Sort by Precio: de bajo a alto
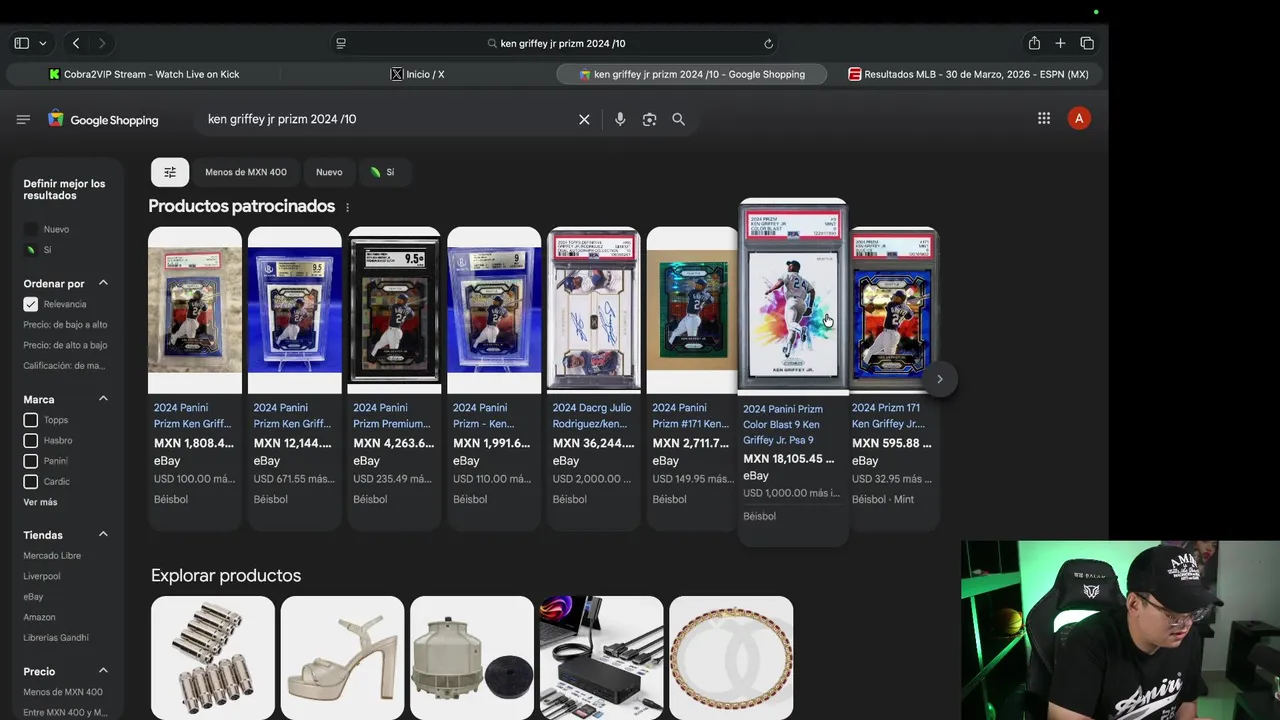Screen dimensions: 1280x720 65,325
